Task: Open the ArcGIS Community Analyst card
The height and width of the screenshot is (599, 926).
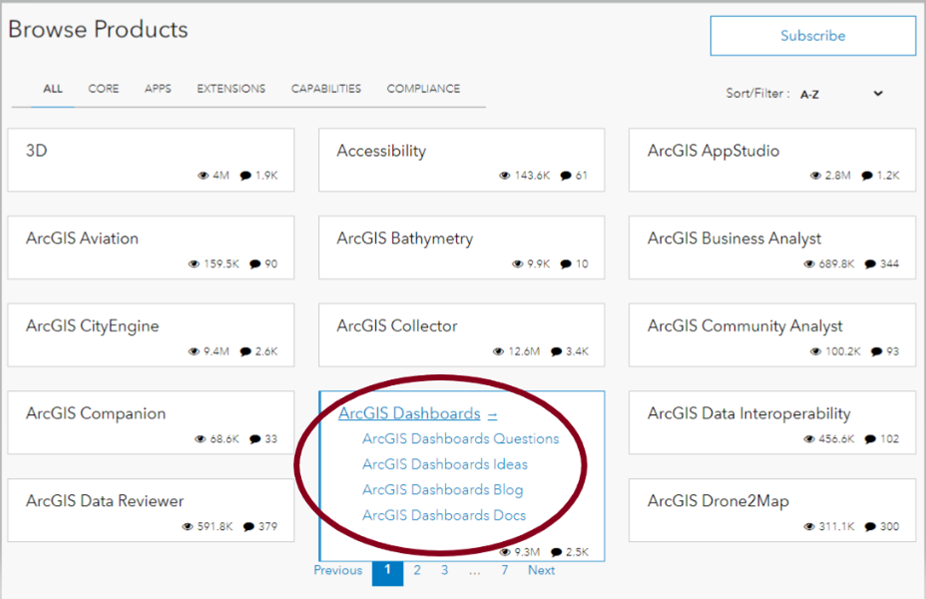Action: pyautogui.click(x=772, y=335)
